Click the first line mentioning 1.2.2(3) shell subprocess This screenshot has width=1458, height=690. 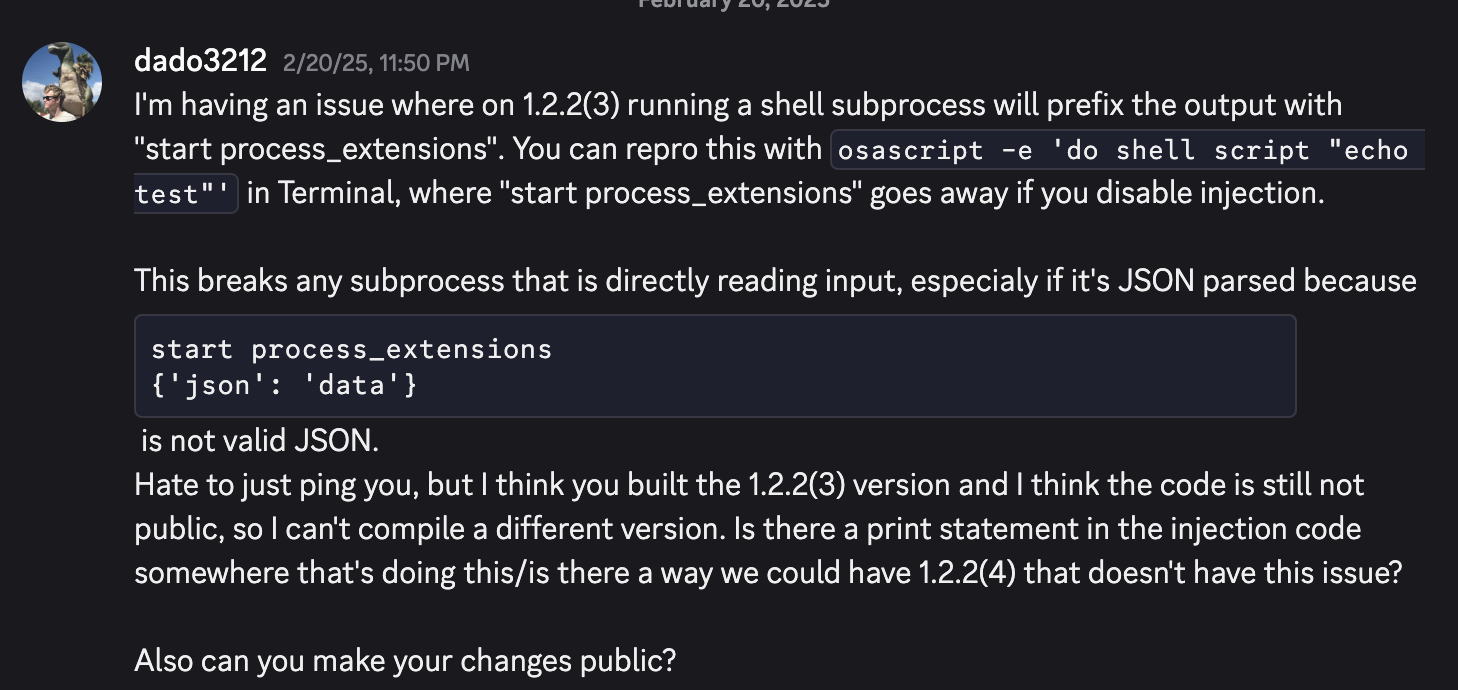pyautogui.click(x=738, y=105)
